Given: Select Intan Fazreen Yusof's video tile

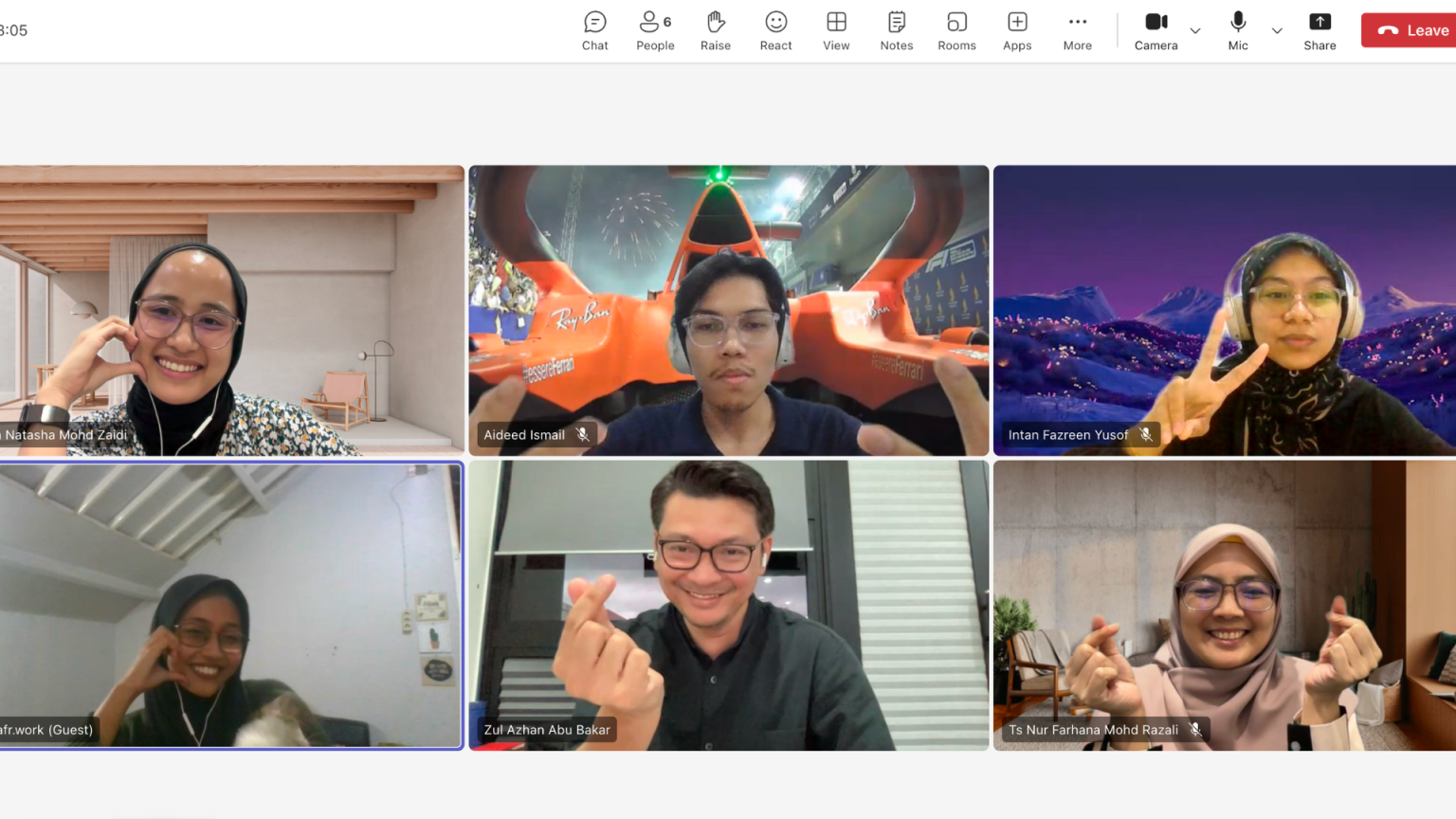Looking at the screenshot, I should (1224, 310).
